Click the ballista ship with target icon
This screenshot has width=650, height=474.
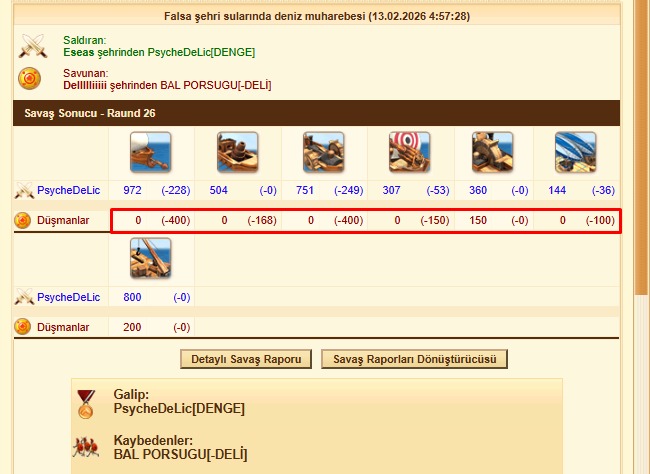pos(410,152)
